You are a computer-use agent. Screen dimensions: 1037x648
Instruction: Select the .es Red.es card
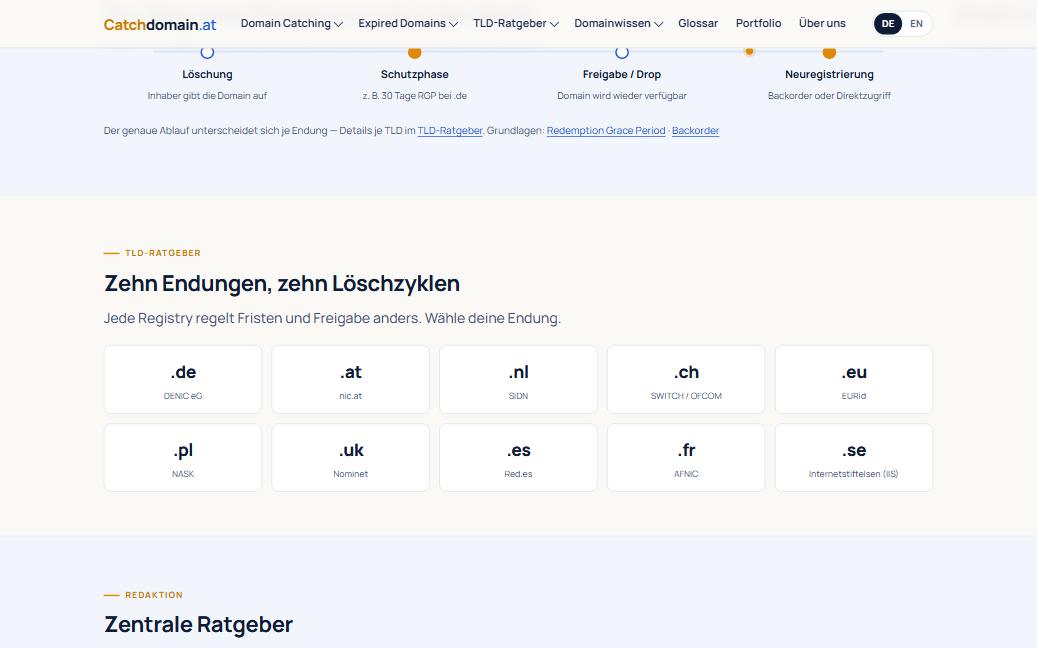[518, 458]
